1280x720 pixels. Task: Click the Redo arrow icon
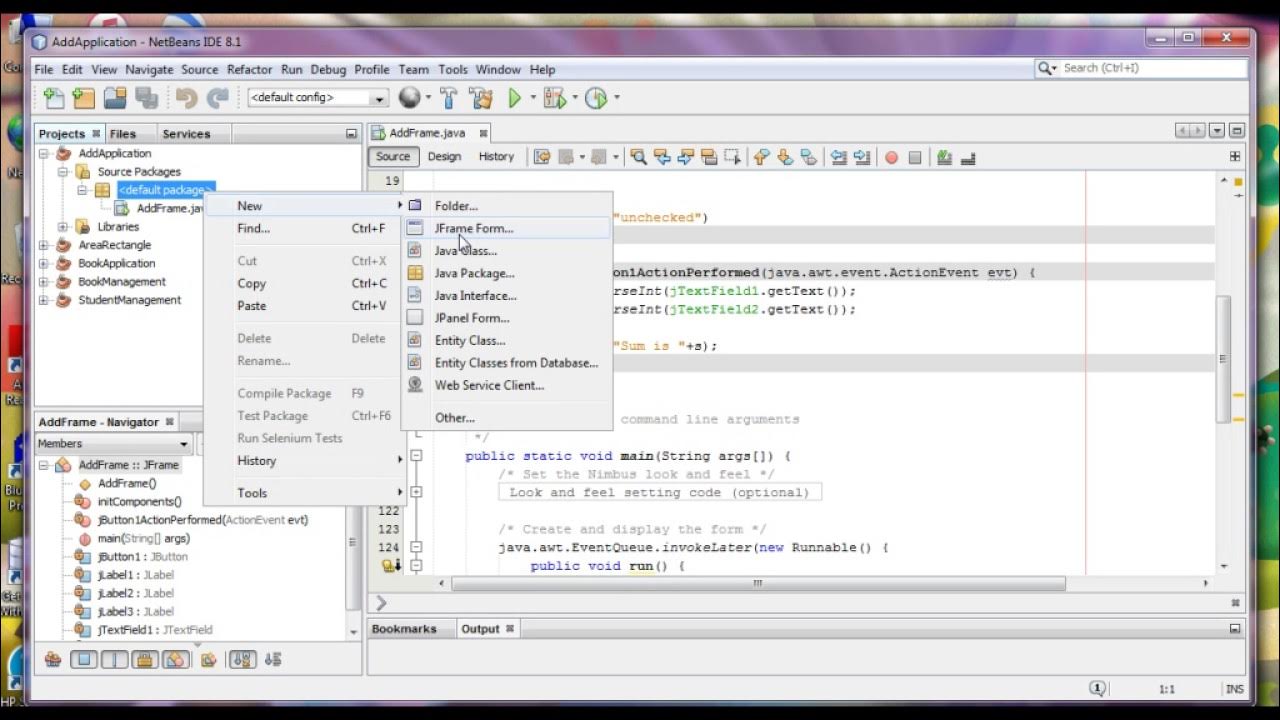pyautogui.click(x=217, y=98)
